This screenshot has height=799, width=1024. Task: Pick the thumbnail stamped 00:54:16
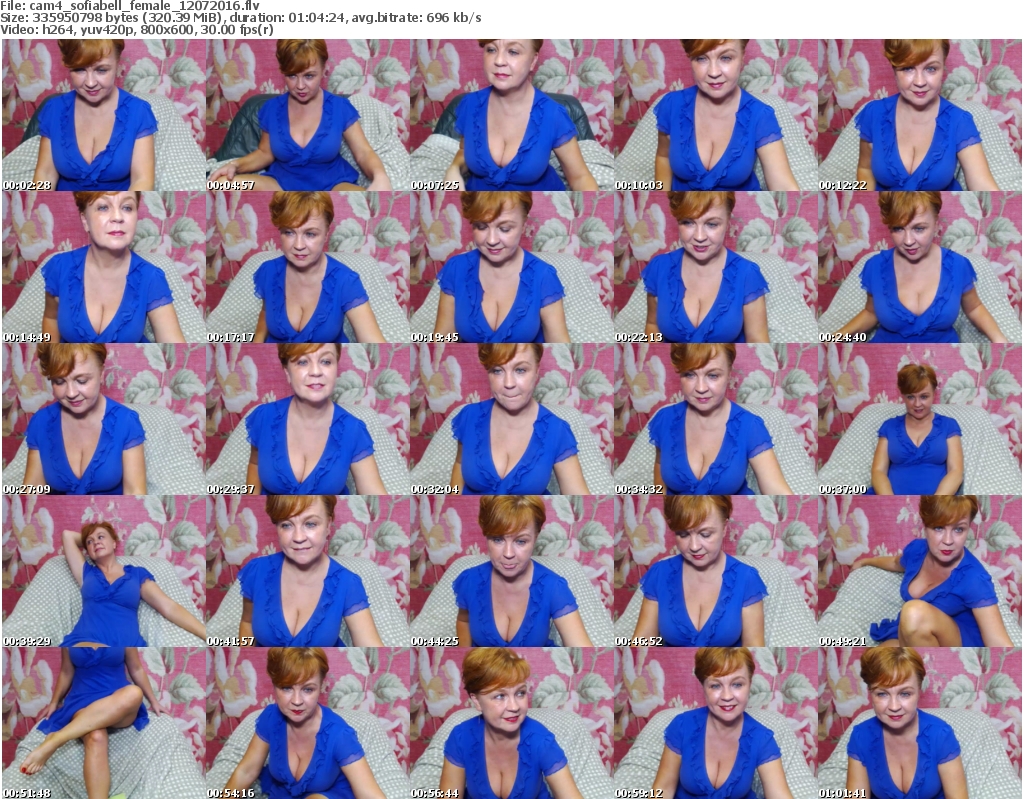(308, 723)
